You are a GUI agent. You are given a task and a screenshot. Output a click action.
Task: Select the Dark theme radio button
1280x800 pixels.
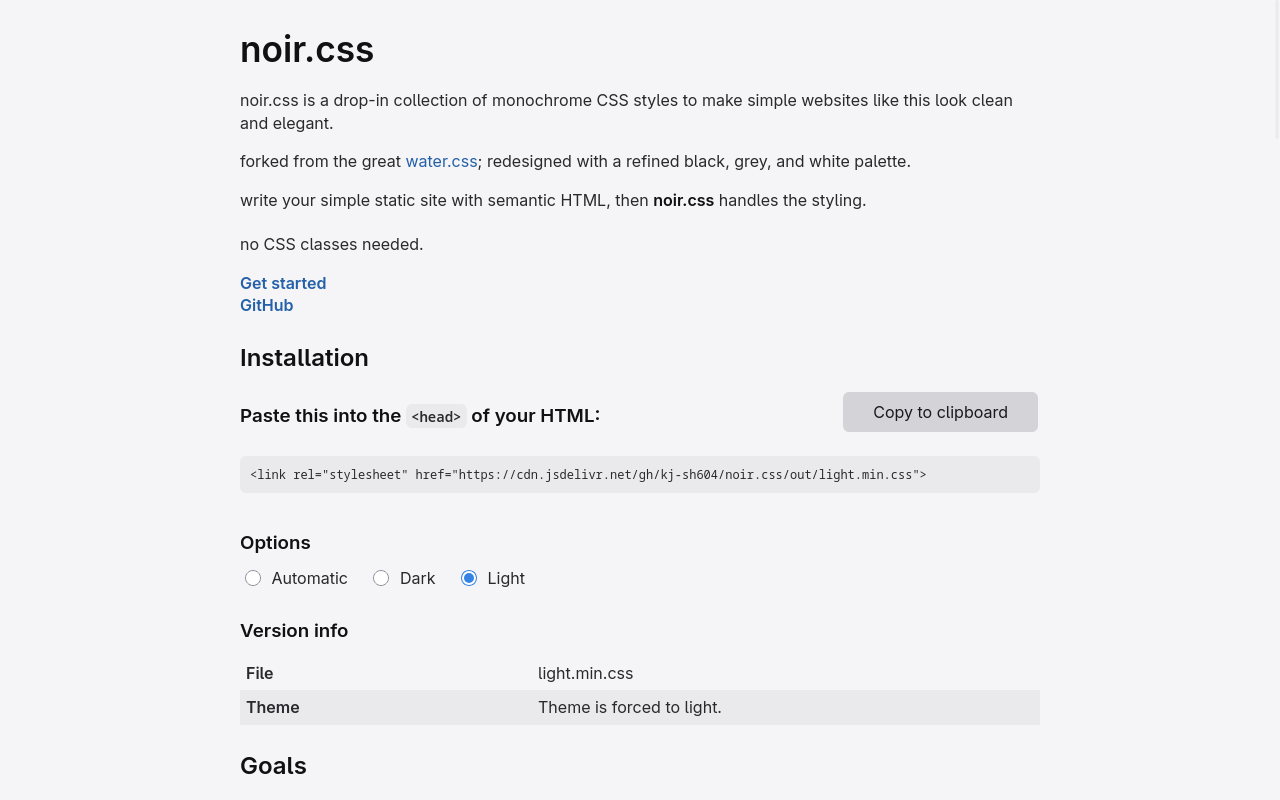pos(381,578)
